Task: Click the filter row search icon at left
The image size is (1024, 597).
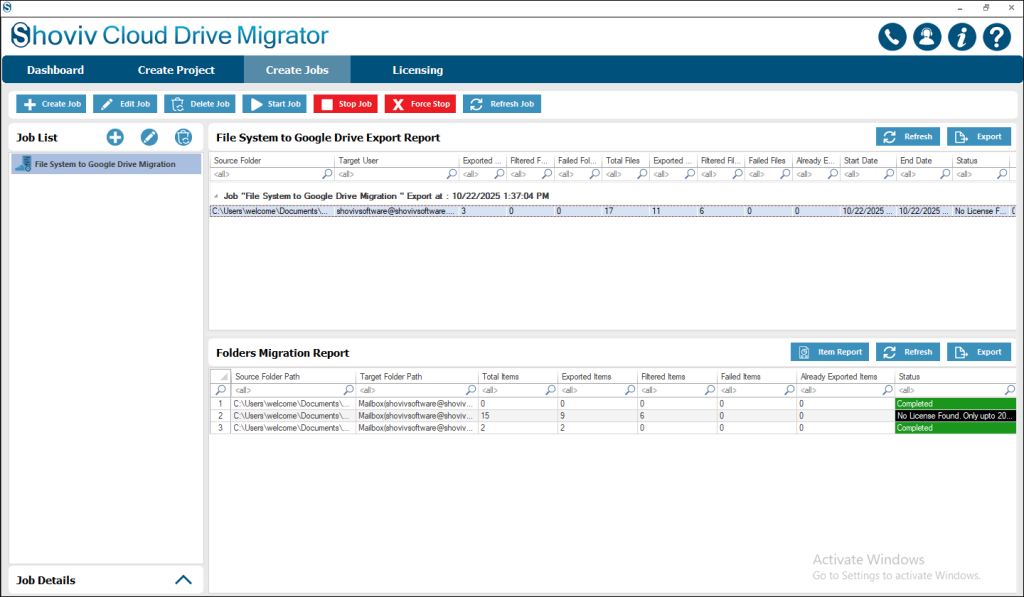Action: pos(221,390)
